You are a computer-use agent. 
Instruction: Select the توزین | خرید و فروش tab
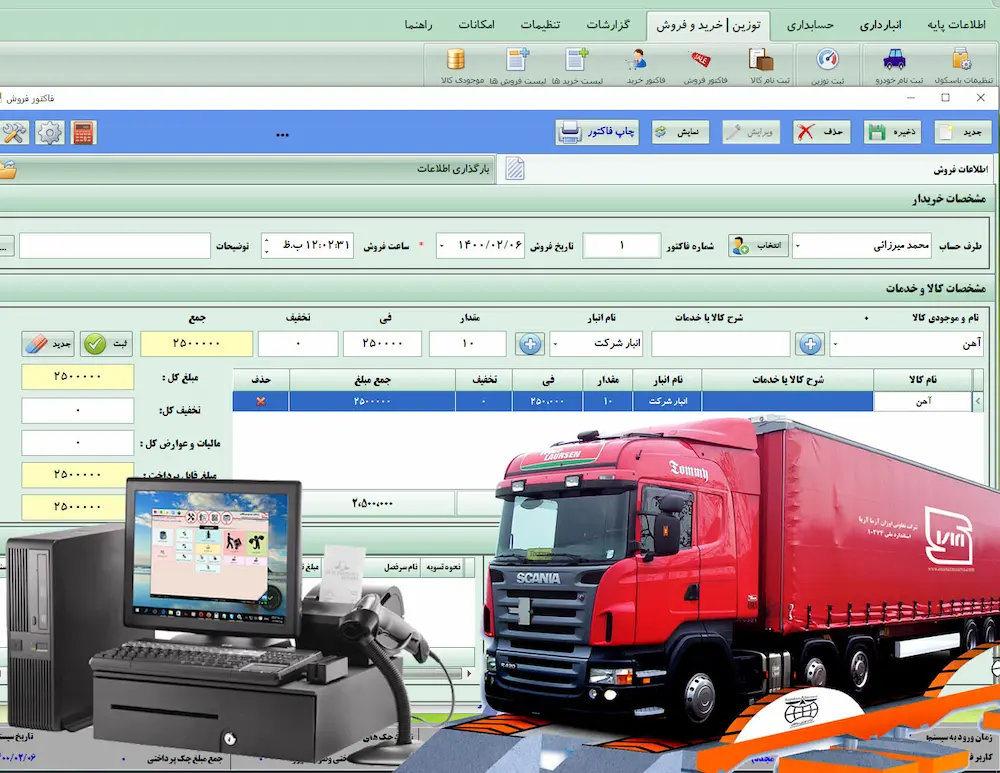pos(708,26)
